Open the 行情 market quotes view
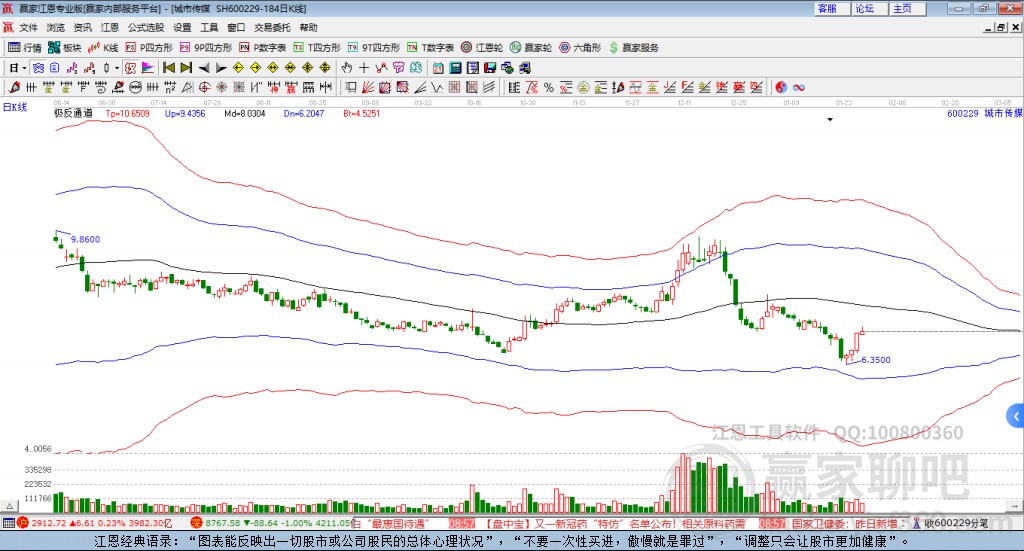Image resolution: width=1024 pixels, height=551 pixels. (x=25, y=47)
